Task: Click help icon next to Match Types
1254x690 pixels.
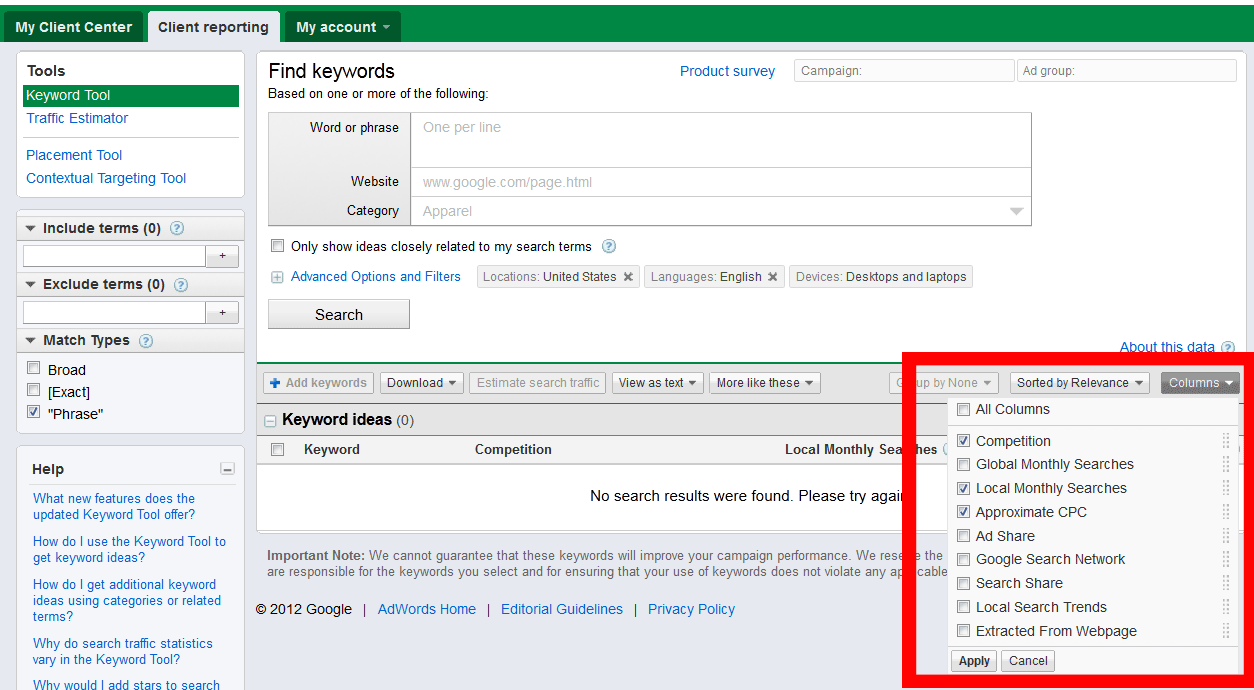Action: (x=146, y=340)
